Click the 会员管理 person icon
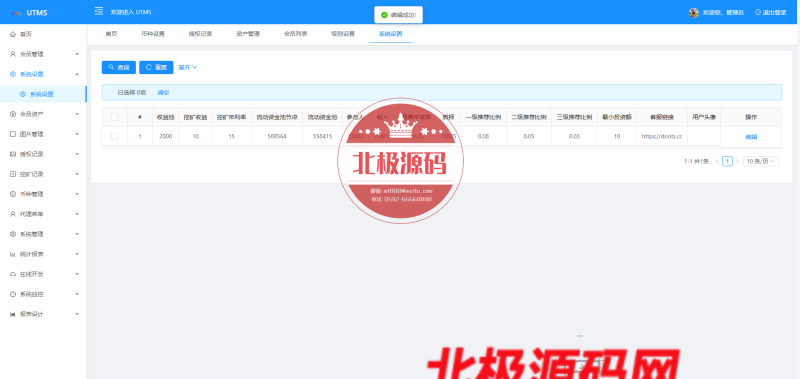 (x=13, y=54)
